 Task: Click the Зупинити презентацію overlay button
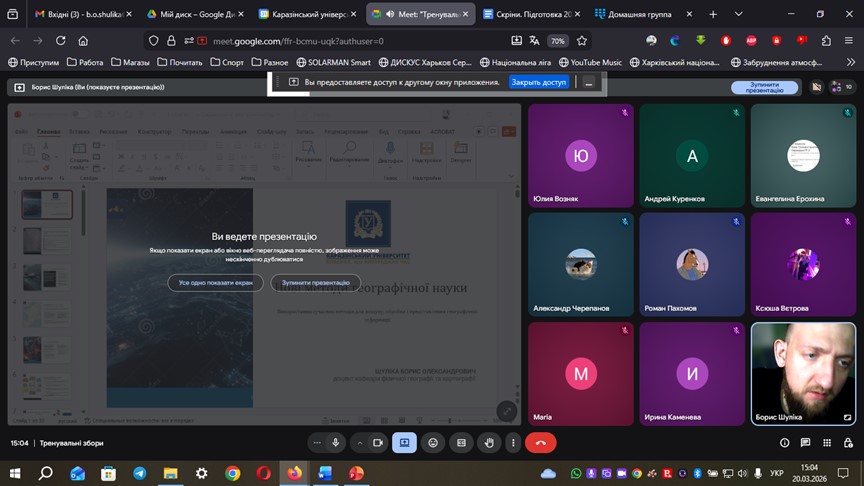click(x=316, y=283)
